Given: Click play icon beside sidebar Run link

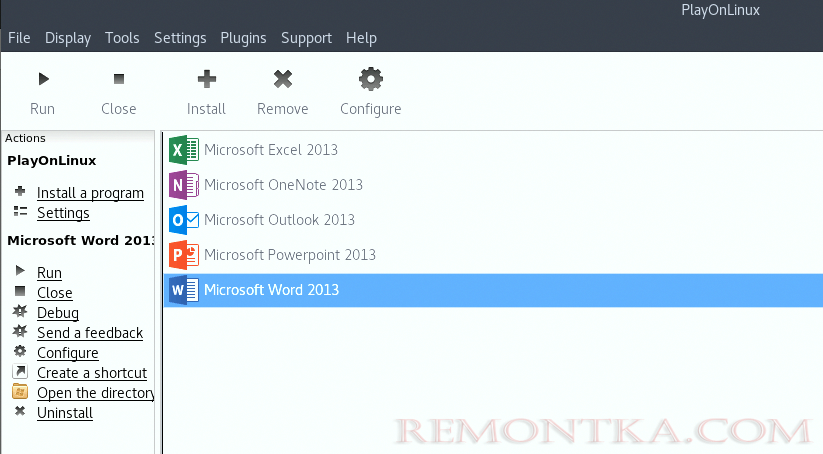Looking at the screenshot, I should [20, 270].
